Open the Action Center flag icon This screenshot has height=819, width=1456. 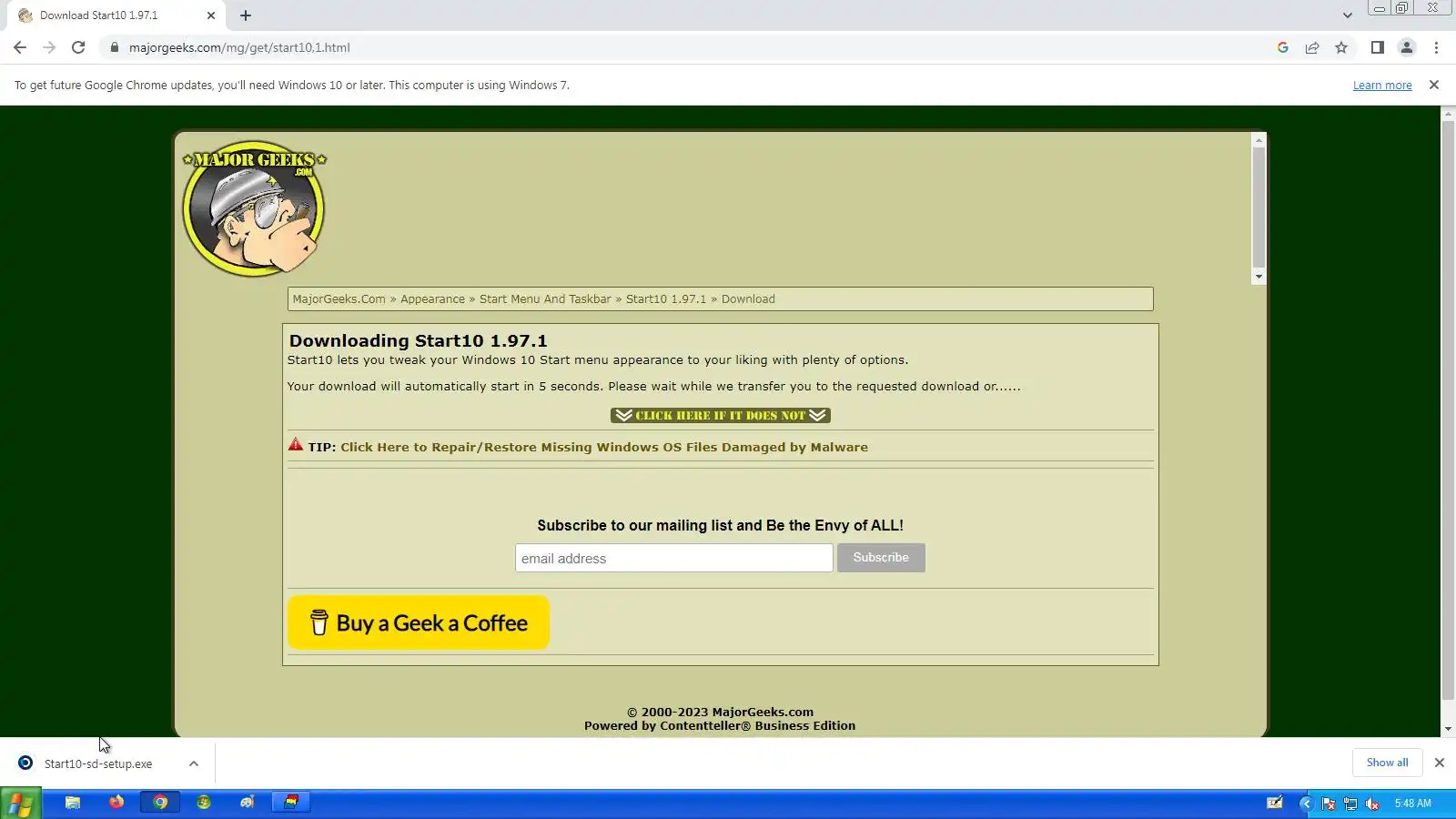pos(1329,804)
